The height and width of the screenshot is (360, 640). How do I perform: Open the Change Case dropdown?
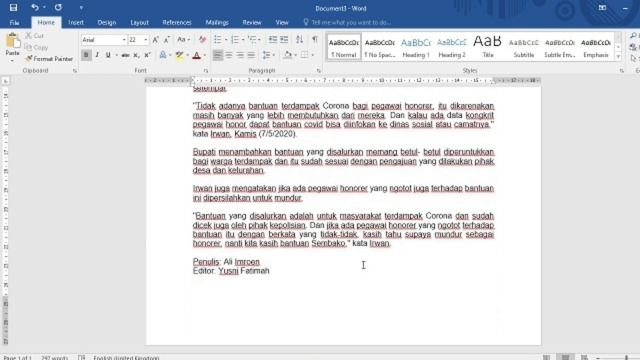click(183, 40)
